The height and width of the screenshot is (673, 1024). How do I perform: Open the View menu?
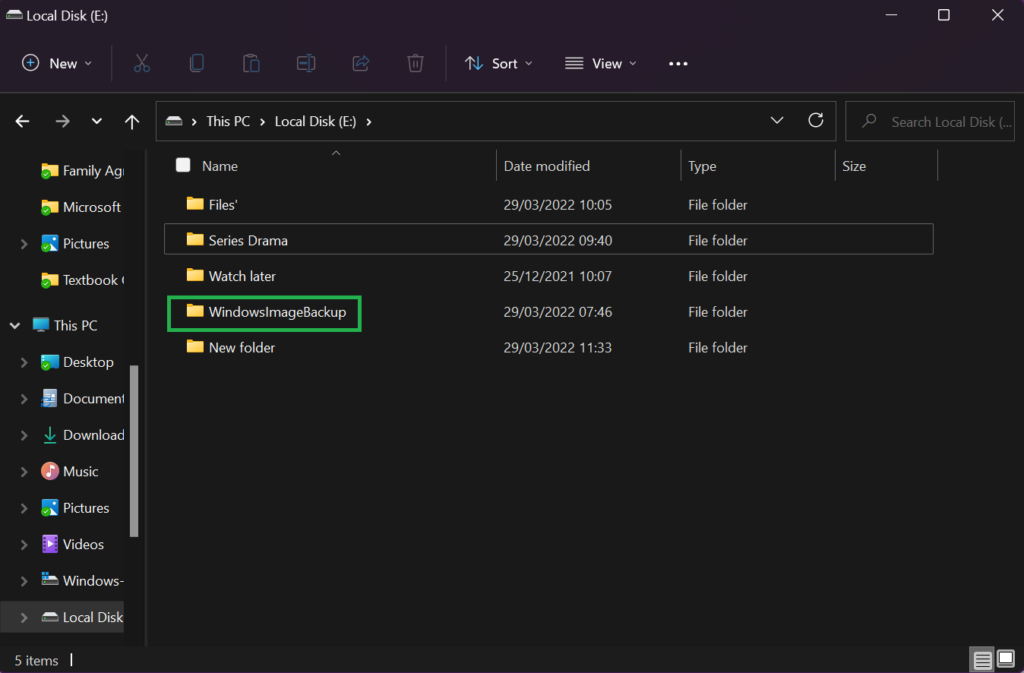[x=600, y=63]
